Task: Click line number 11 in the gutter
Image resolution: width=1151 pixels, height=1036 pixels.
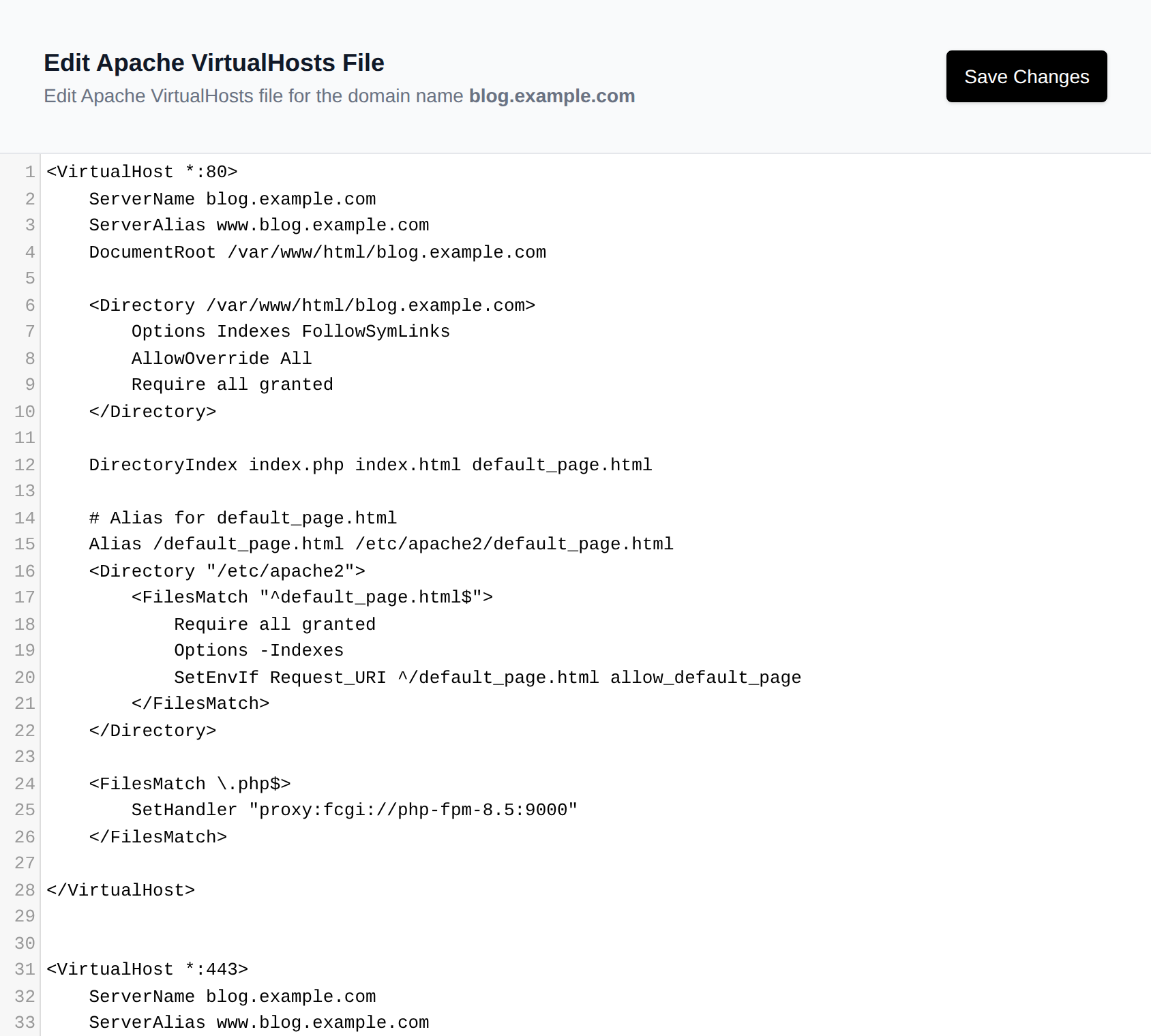Action: [25, 438]
